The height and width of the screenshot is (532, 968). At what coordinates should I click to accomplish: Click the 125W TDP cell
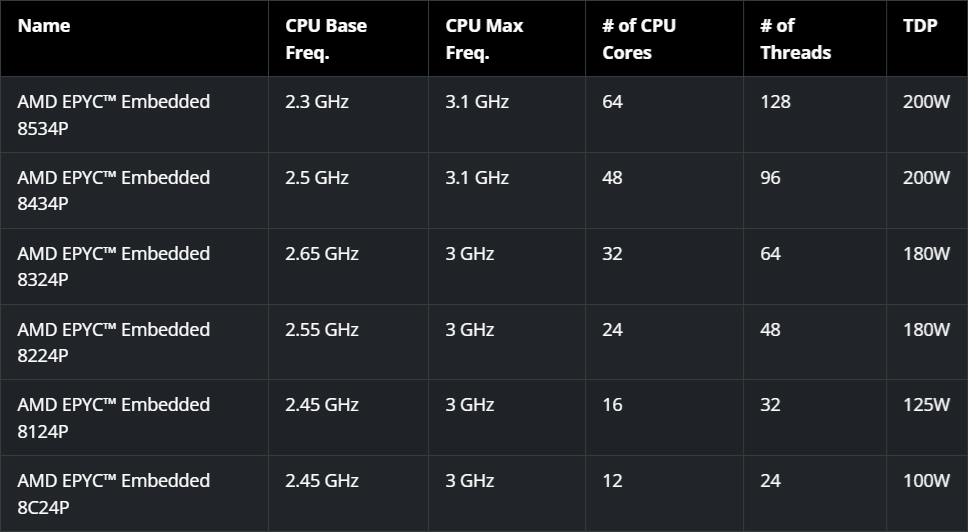(926, 405)
